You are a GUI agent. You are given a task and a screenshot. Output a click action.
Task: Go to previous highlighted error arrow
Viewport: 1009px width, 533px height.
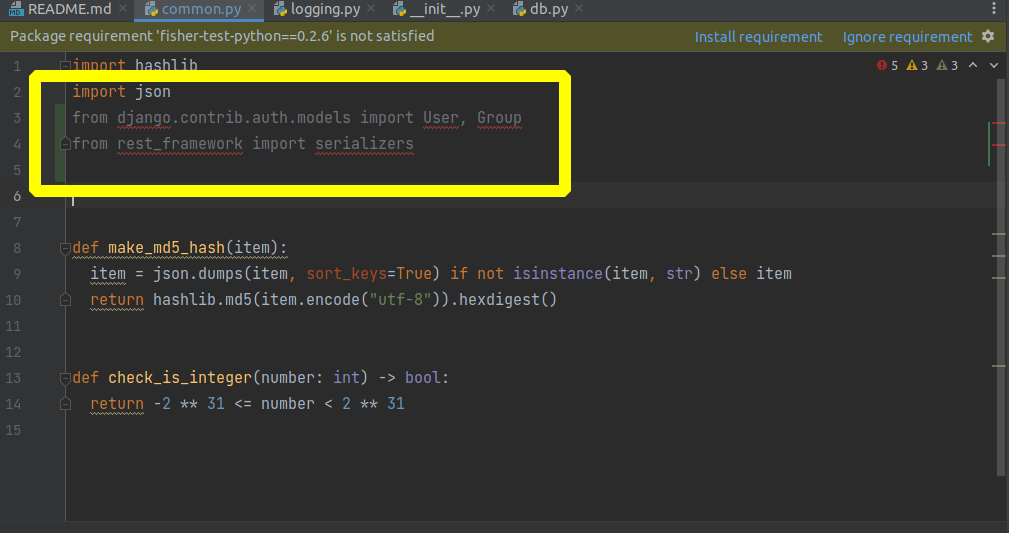tap(973, 65)
